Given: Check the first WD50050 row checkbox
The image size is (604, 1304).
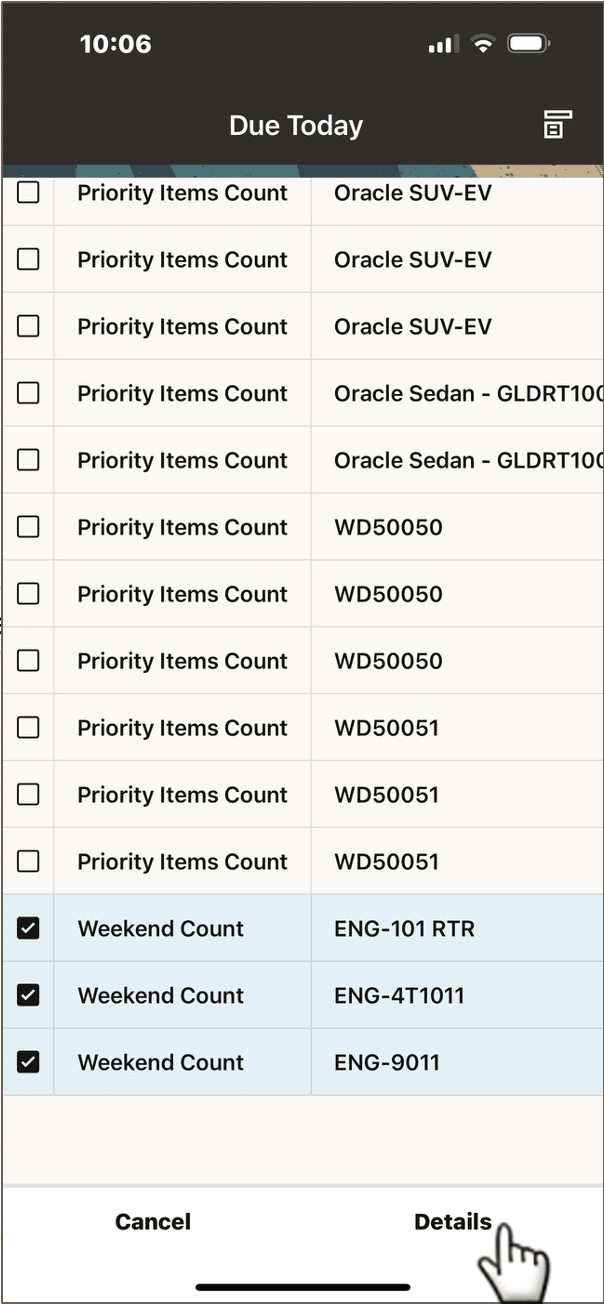Looking at the screenshot, I should click(28, 527).
